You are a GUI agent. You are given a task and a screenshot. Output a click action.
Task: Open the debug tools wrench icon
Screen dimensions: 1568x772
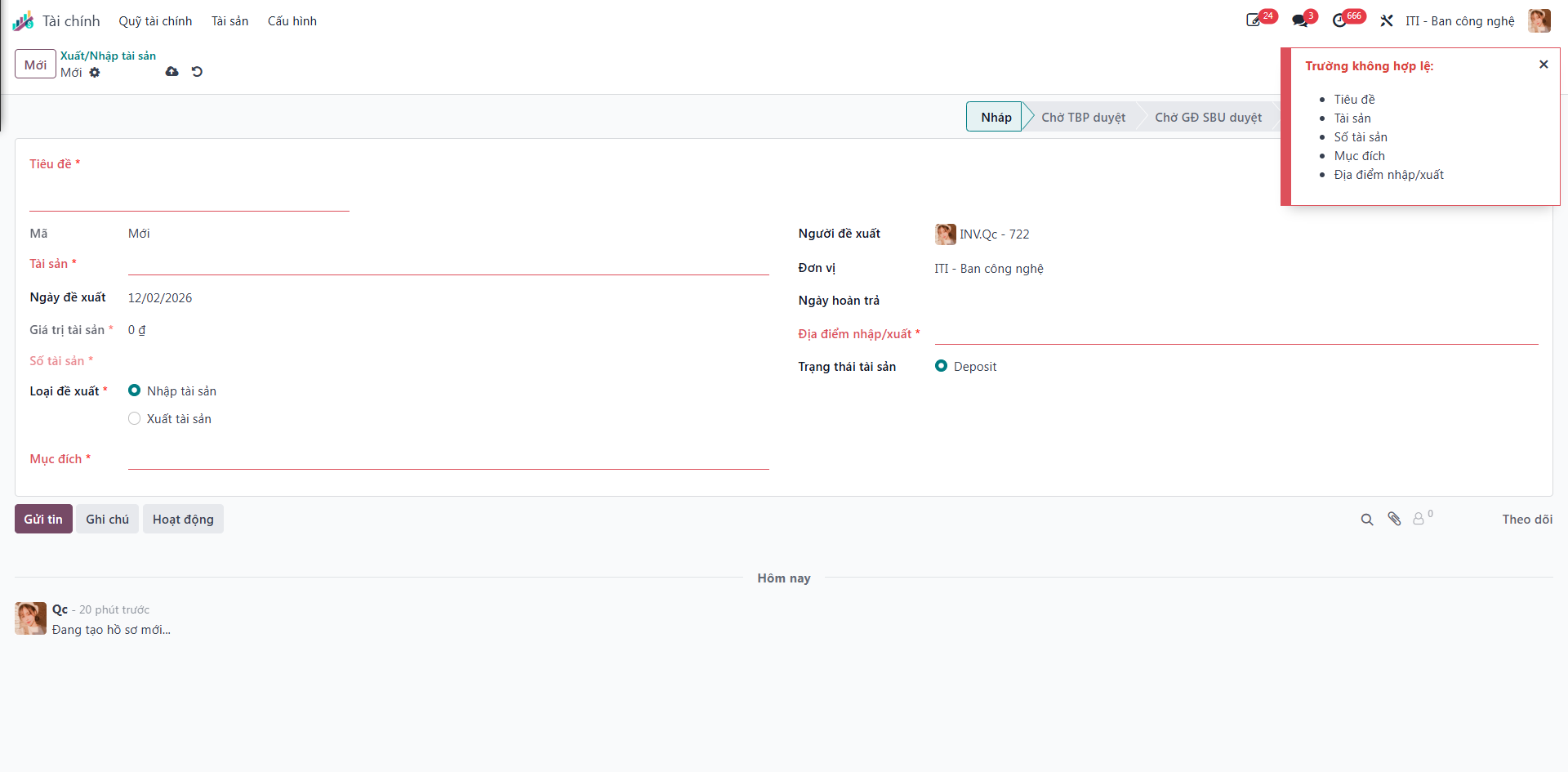pos(1387,20)
